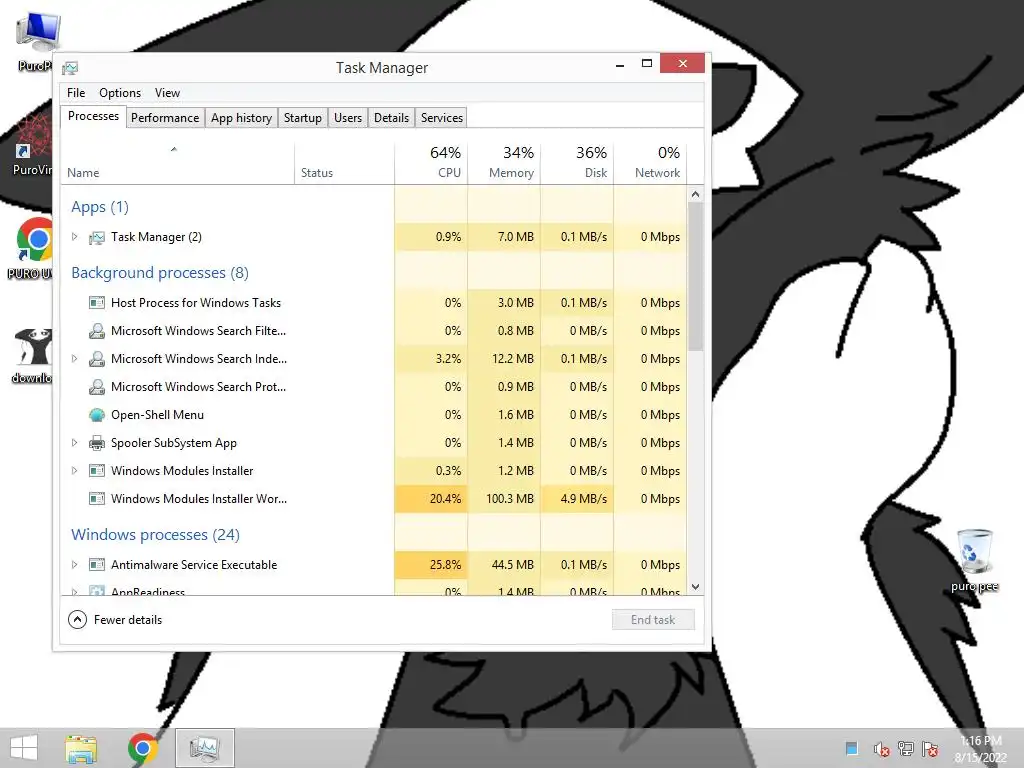
Task: Click the Microsoft Windows Search Indexer icon
Action: [x=97, y=359]
